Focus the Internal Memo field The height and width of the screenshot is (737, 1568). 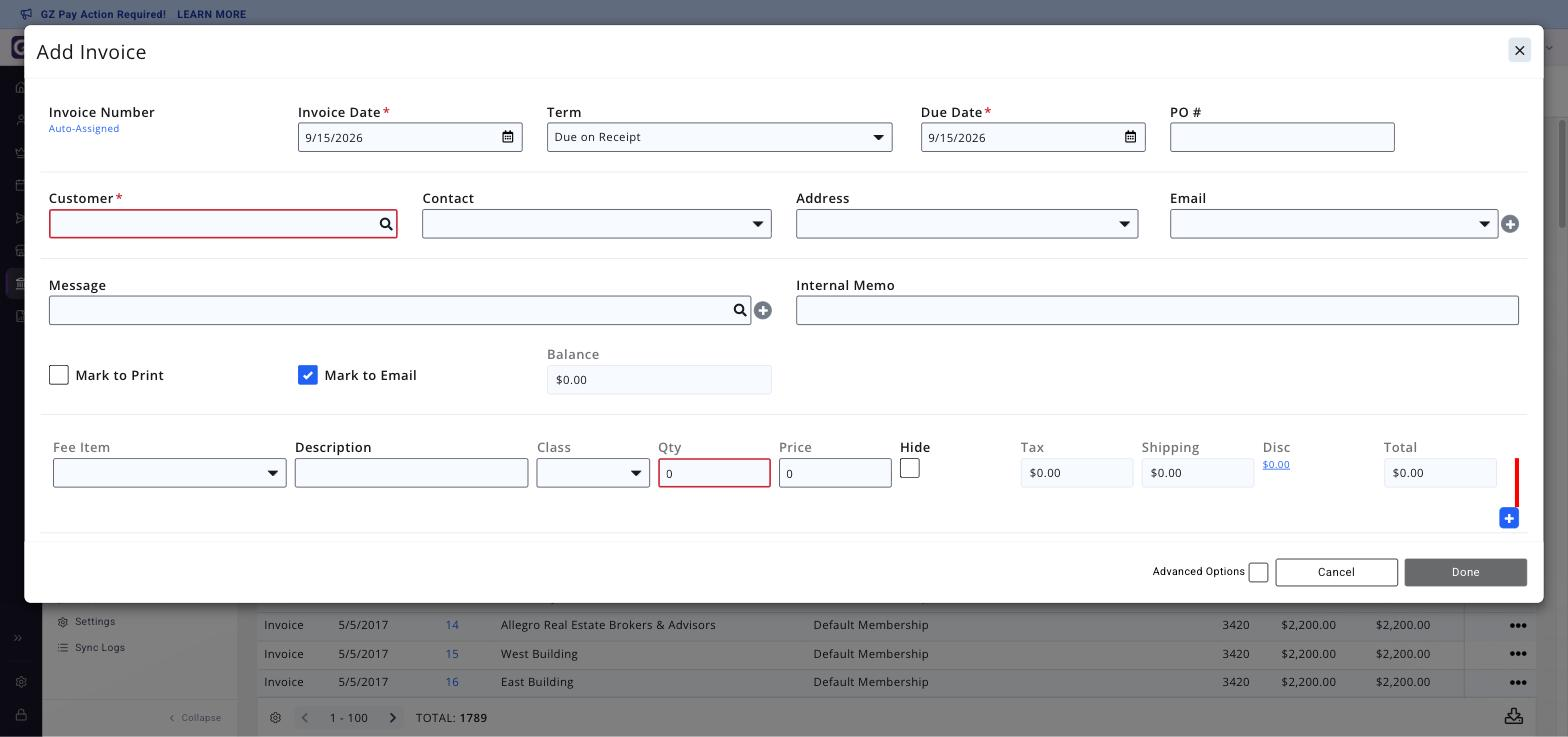[1157, 310]
